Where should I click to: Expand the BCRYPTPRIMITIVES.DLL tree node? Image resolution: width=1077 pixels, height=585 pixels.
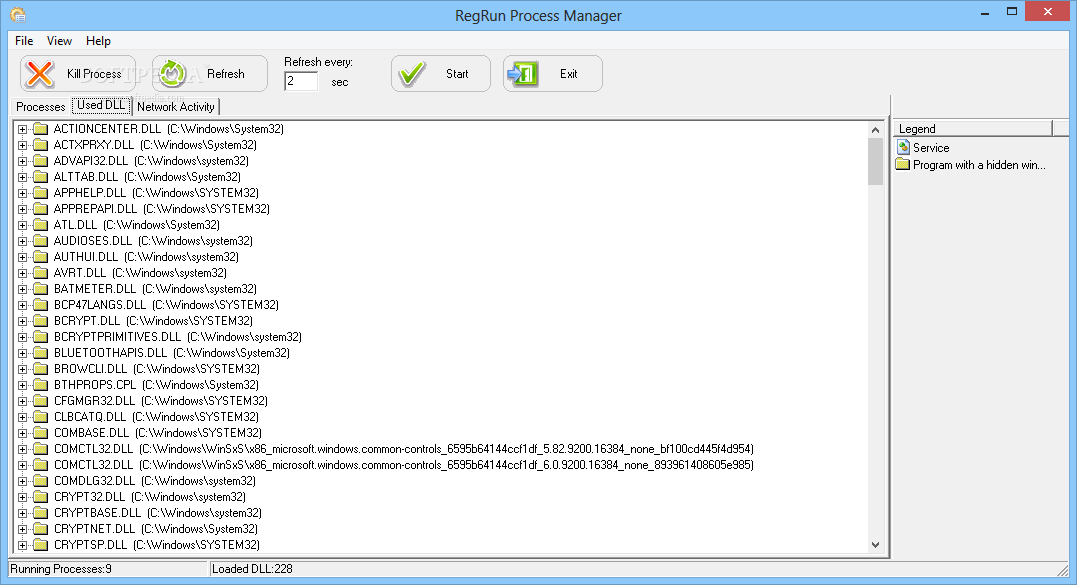(23, 337)
